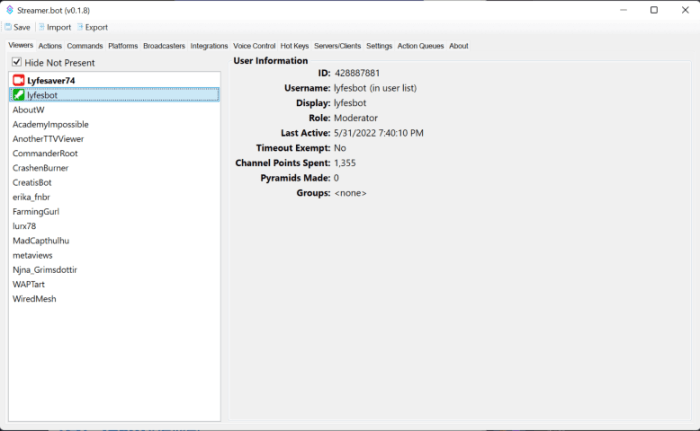Close the Streamer.bot window
700x431 pixels.
tap(685, 10)
